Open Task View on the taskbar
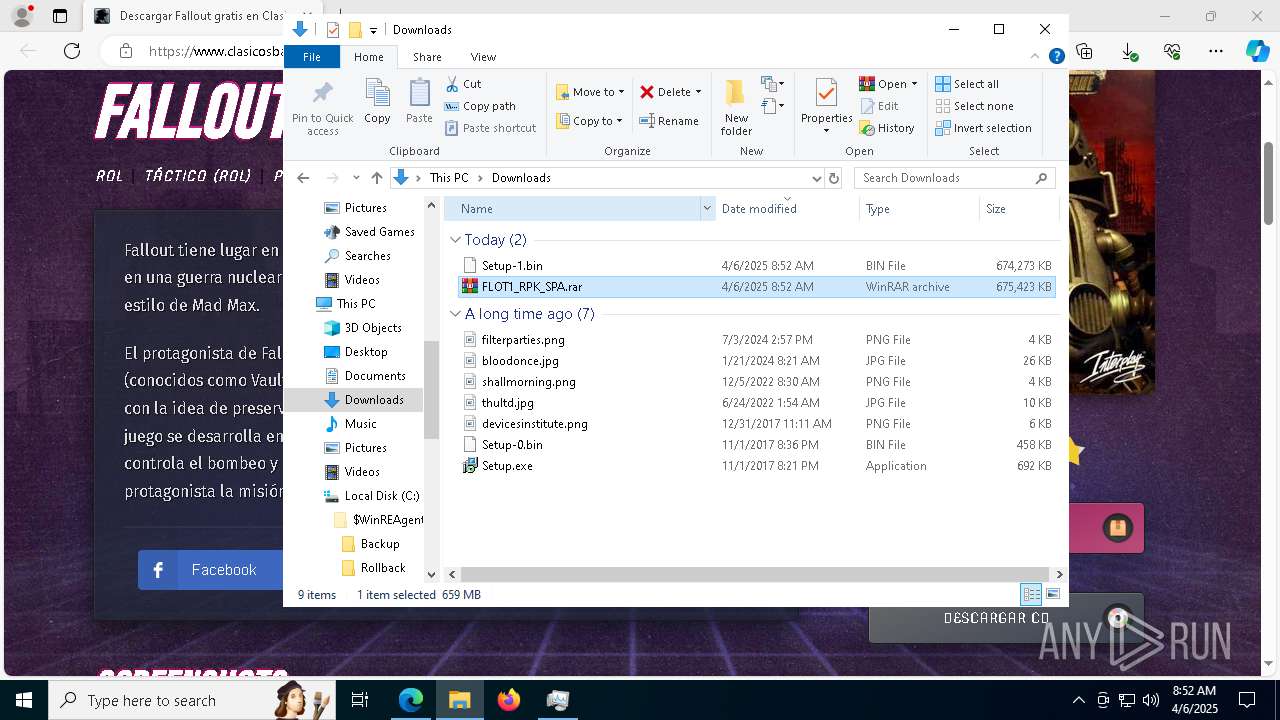Viewport: 1280px width, 720px height. coord(360,700)
